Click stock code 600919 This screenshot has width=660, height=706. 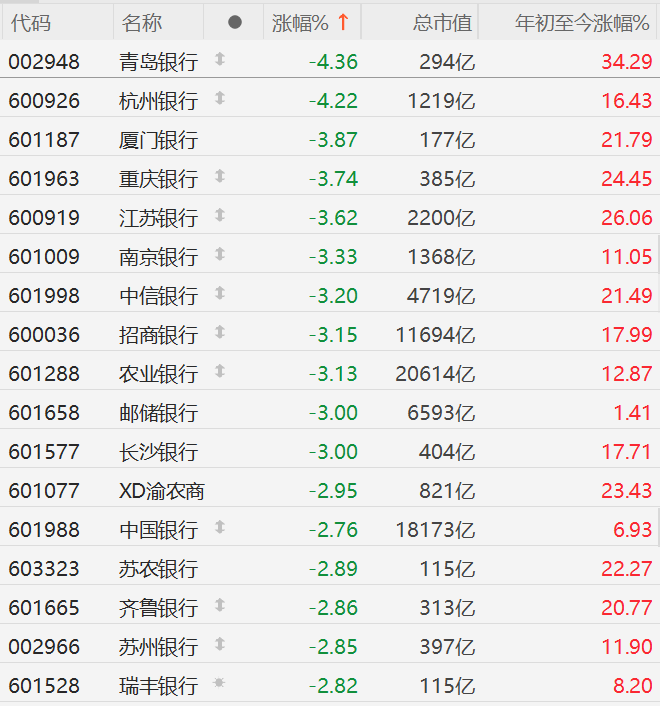click(44, 218)
